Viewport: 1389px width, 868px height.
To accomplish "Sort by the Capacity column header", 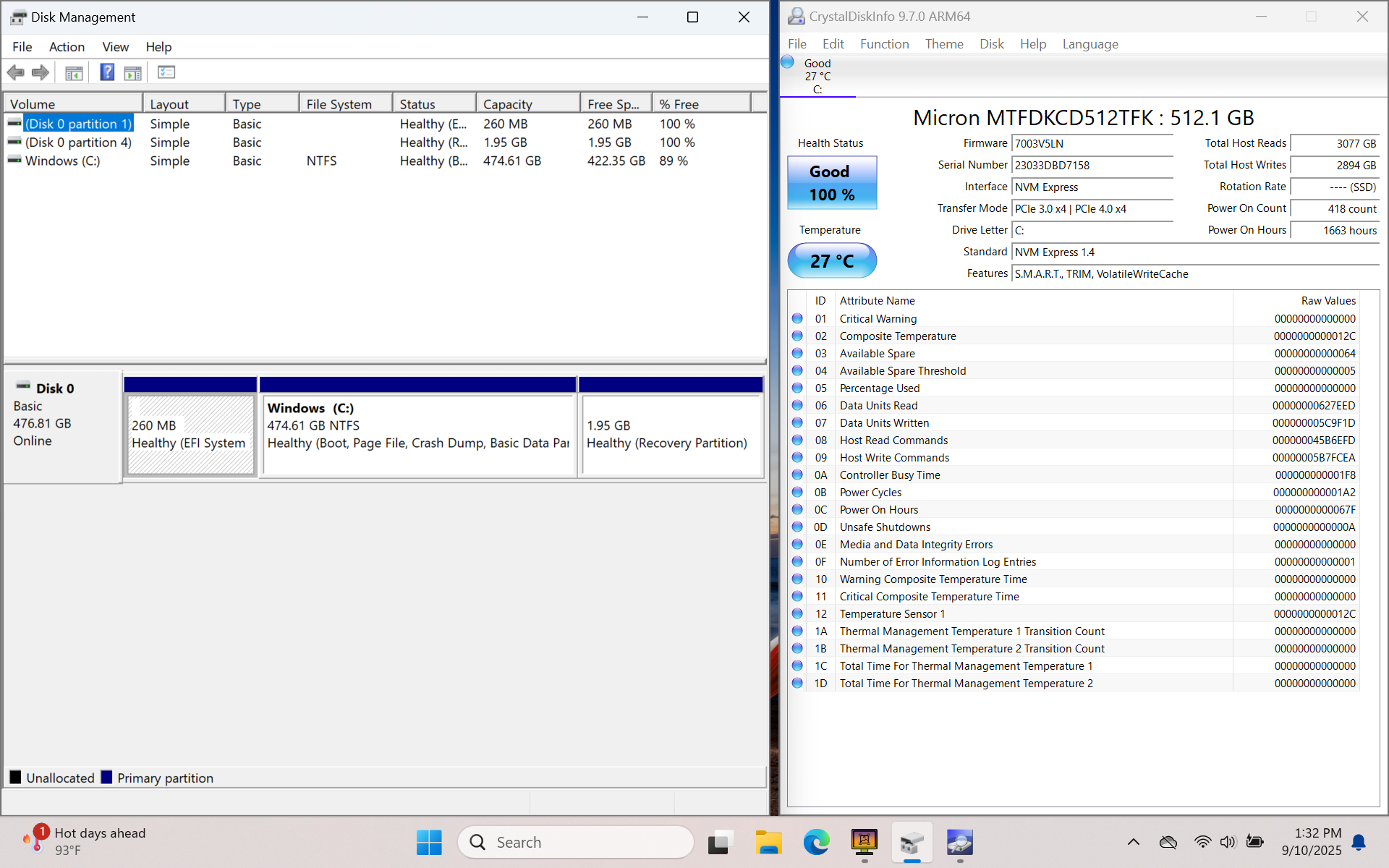I will tap(528, 104).
